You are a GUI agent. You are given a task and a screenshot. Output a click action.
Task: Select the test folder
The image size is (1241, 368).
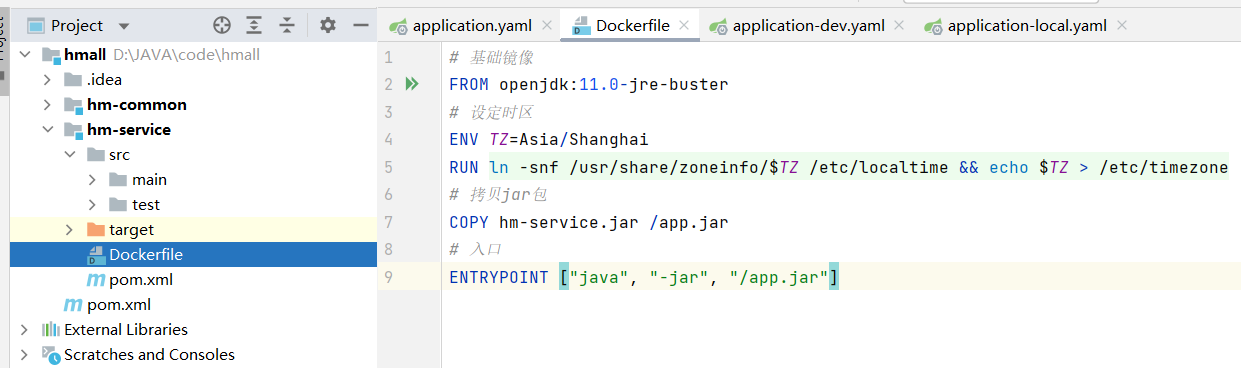click(146, 205)
